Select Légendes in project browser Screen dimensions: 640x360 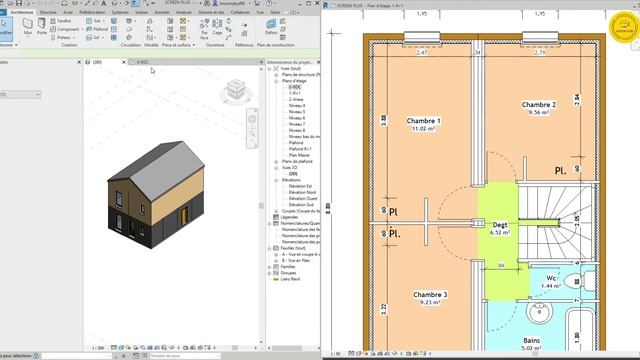click(289, 217)
